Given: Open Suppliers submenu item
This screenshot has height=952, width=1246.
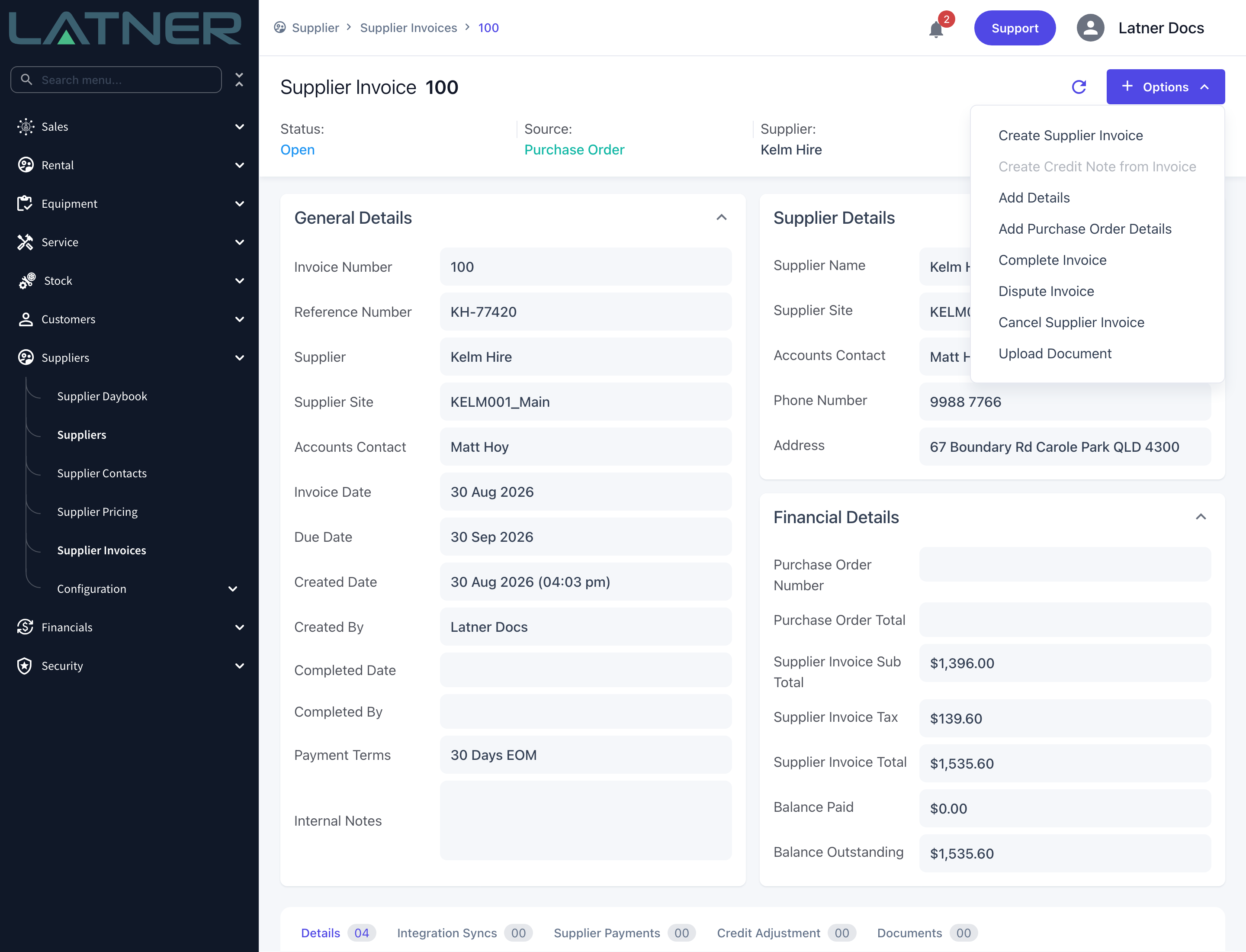Looking at the screenshot, I should click(82, 434).
